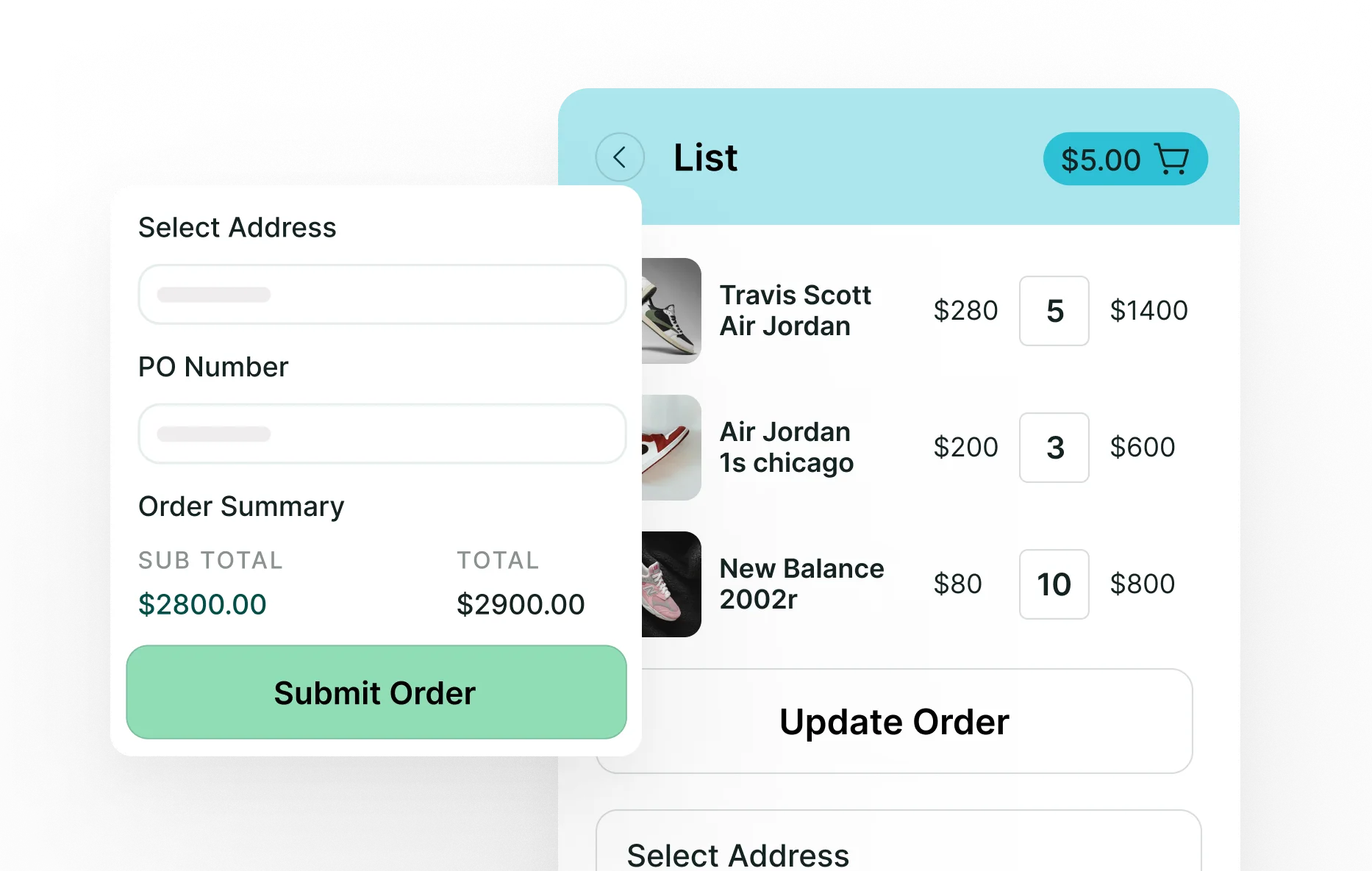Select the $280 unit price label
This screenshot has height=871, width=1372.
point(965,310)
